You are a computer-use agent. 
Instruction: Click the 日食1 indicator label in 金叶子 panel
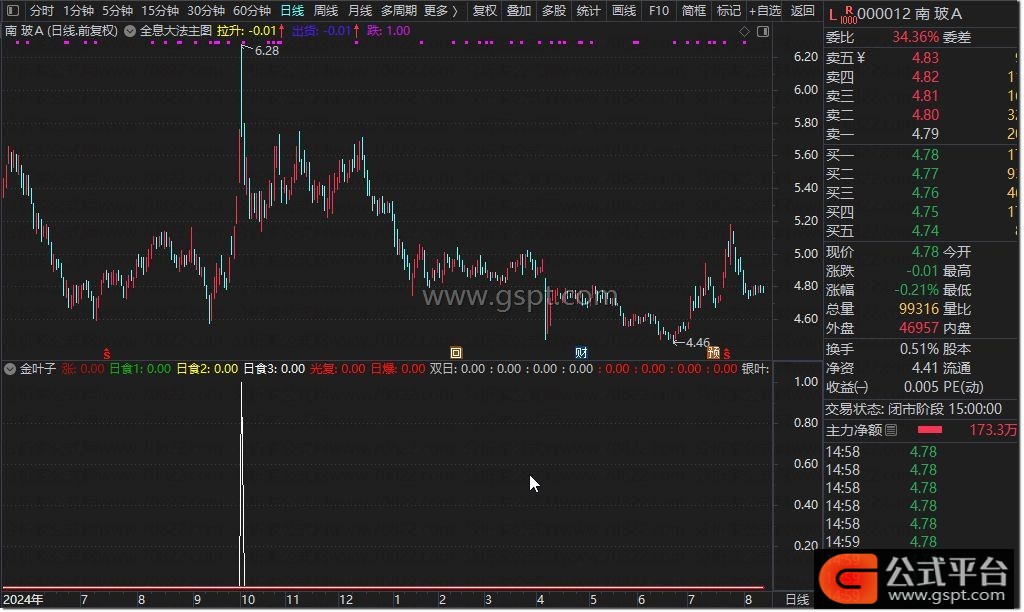[140, 369]
